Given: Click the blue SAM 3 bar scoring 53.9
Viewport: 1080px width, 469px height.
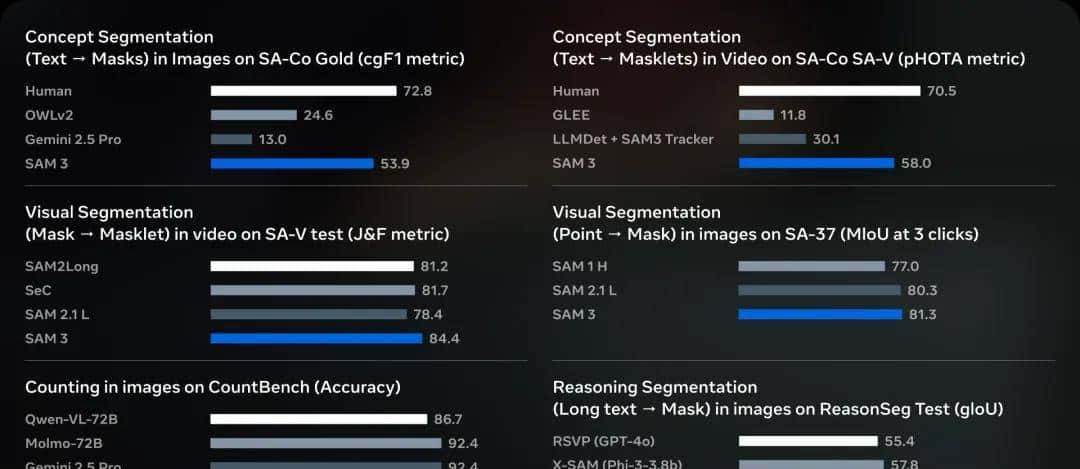Looking at the screenshot, I should (291, 163).
